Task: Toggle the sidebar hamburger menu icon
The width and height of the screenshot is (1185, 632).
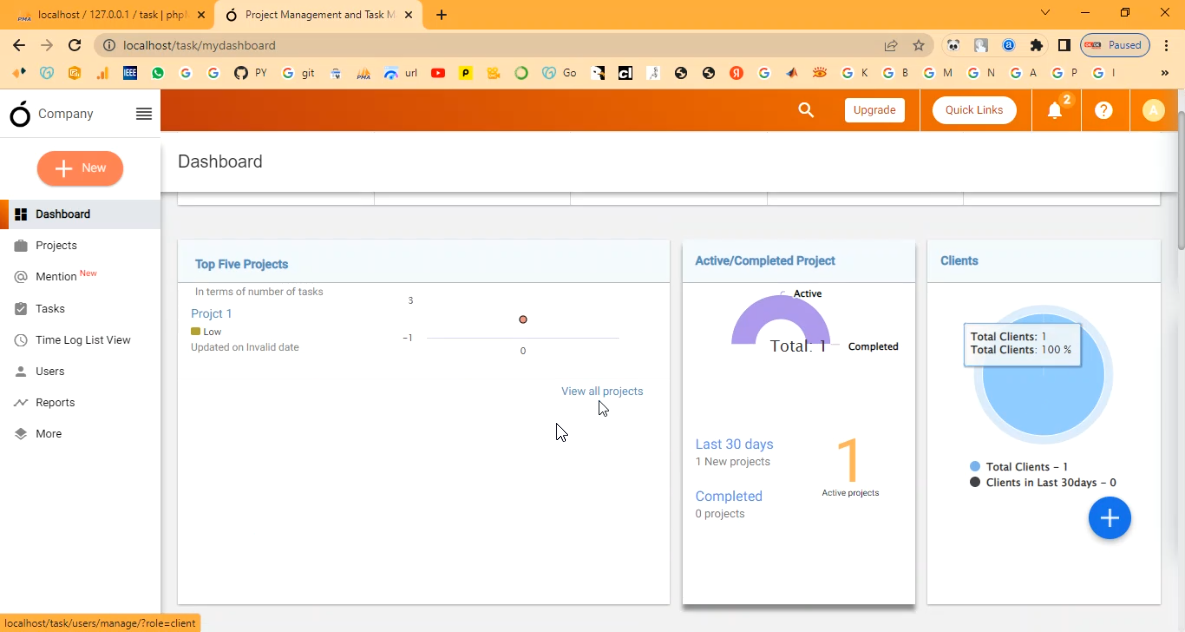Action: 144,114
